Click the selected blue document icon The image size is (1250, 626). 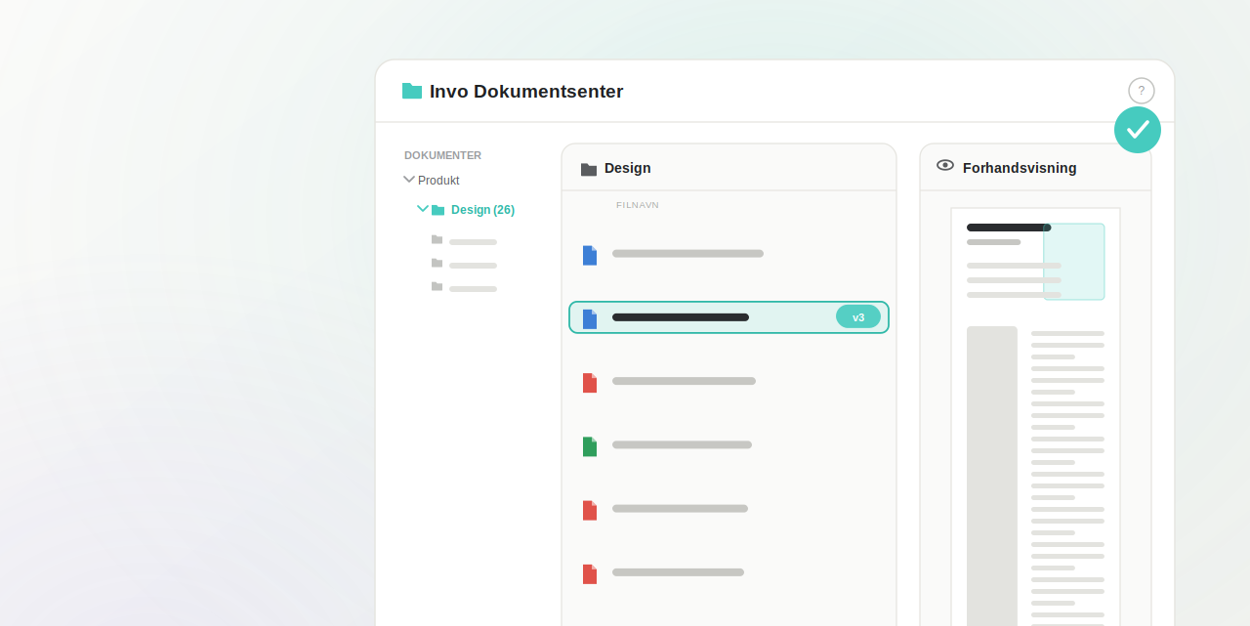click(590, 319)
